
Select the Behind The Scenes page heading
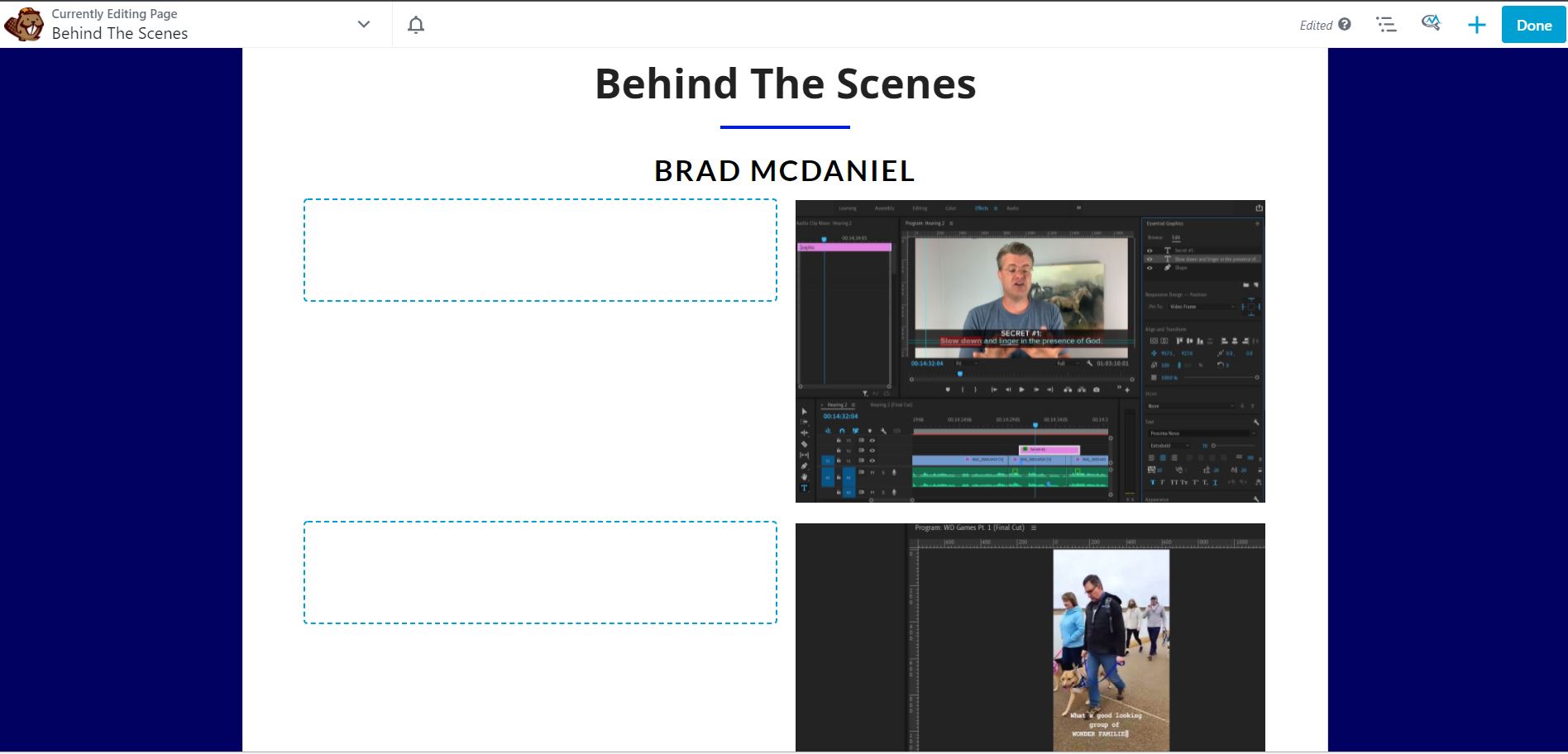click(786, 84)
